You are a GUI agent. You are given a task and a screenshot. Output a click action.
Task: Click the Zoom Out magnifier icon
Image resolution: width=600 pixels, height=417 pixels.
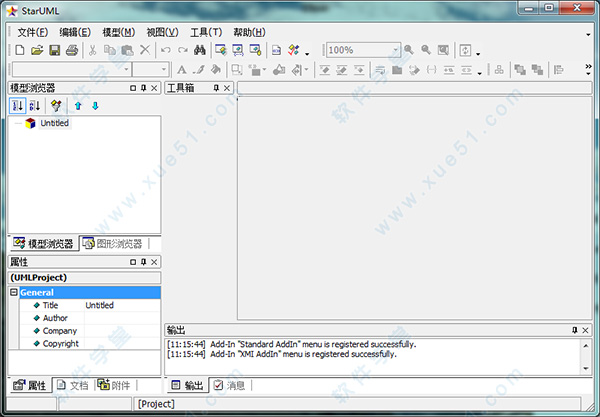pos(426,50)
